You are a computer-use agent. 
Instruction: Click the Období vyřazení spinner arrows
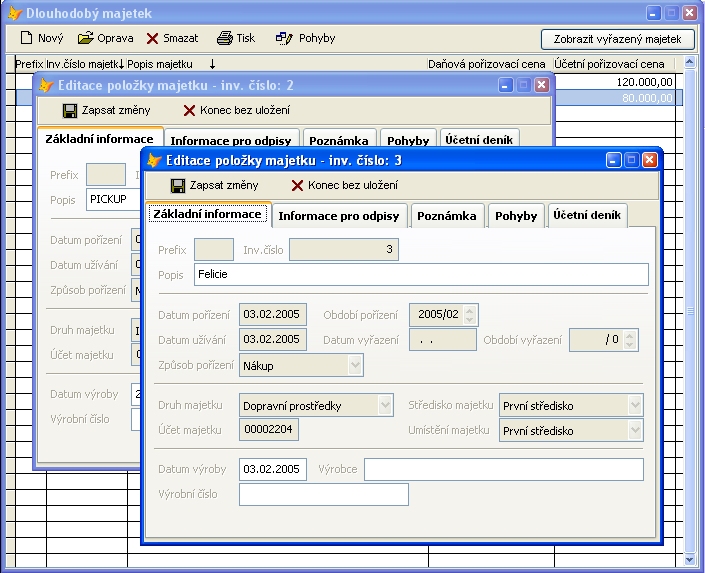pos(629,340)
